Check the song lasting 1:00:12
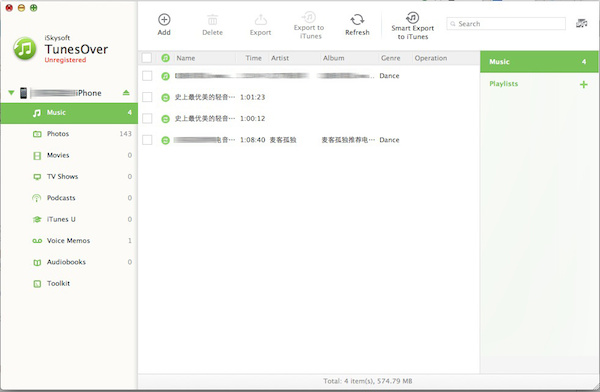Viewport: 600px width, 392px height. (x=147, y=119)
